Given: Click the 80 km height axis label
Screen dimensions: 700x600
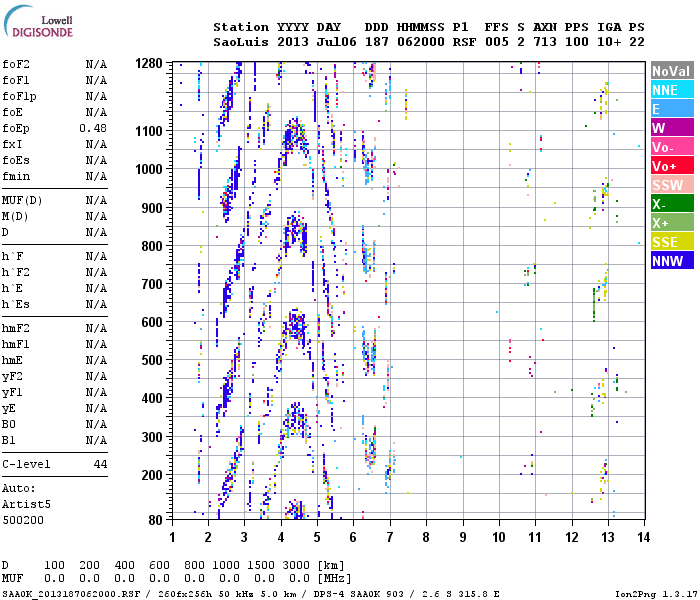Looking at the screenshot, I should tap(155, 520).
